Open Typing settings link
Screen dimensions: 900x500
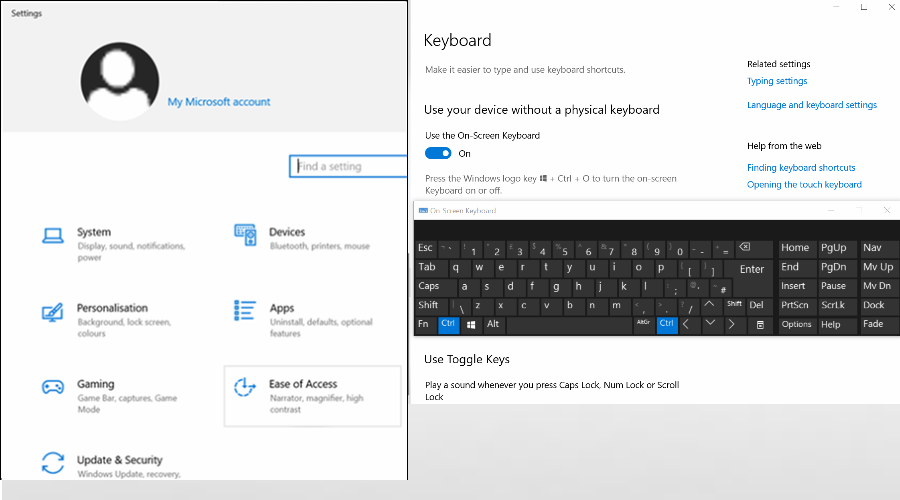click(x=777, y=81)
